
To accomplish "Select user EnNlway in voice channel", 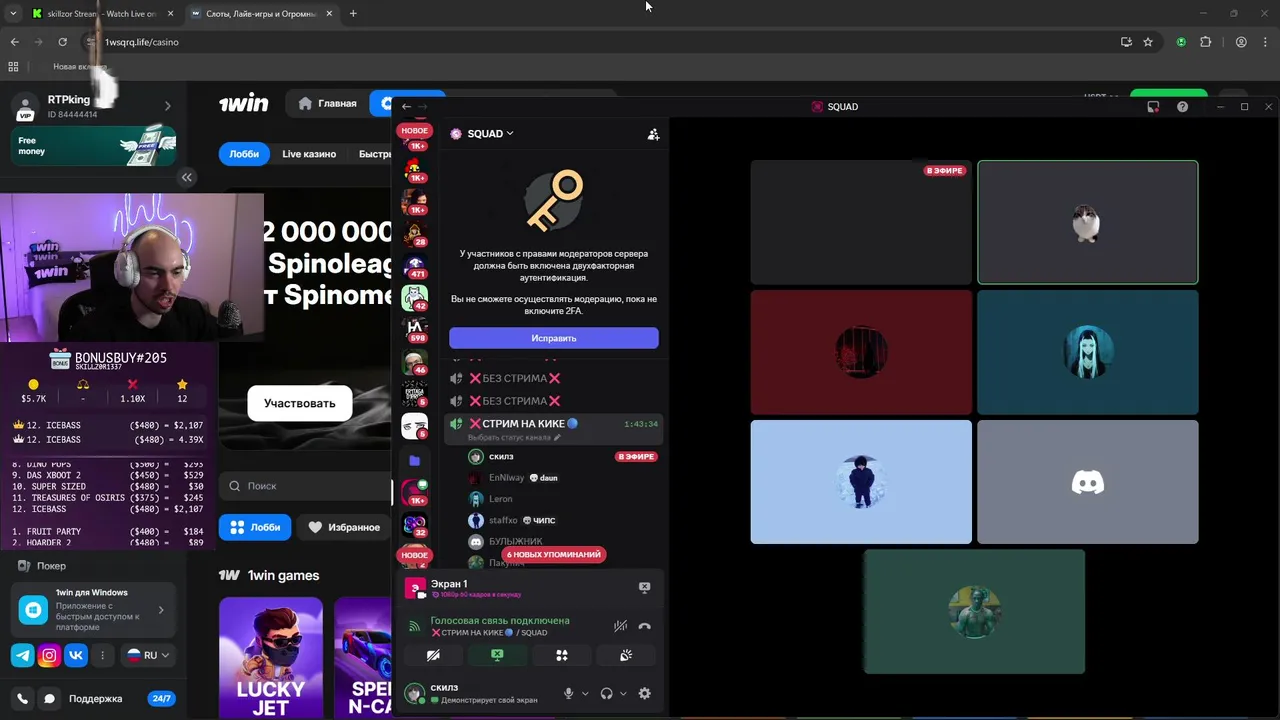I will pyautogui.click(x=506, y=478).
